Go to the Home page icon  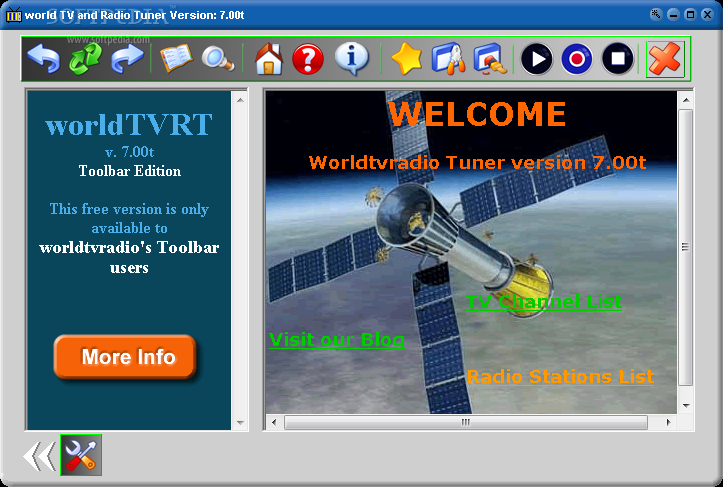point(268,59)
